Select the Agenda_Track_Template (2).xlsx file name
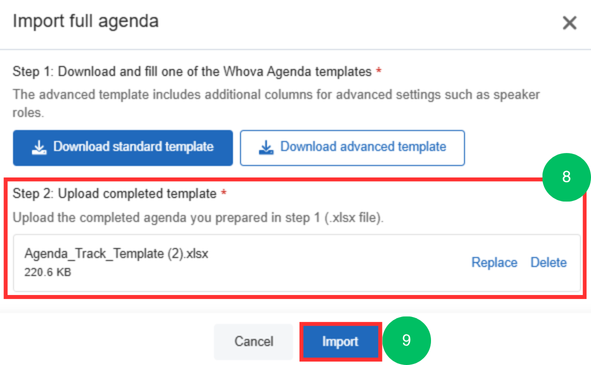 [x=116, y=253]
